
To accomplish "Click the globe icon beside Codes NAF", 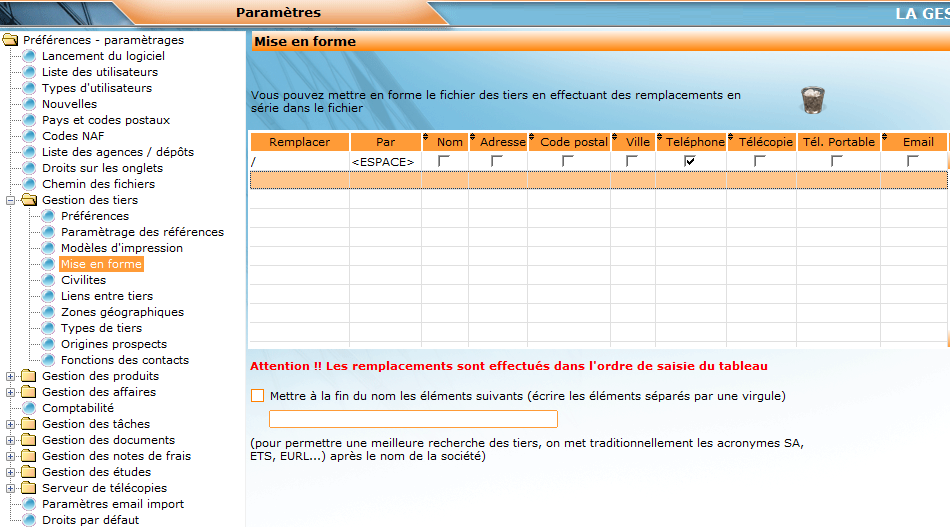I will (29, 136).
